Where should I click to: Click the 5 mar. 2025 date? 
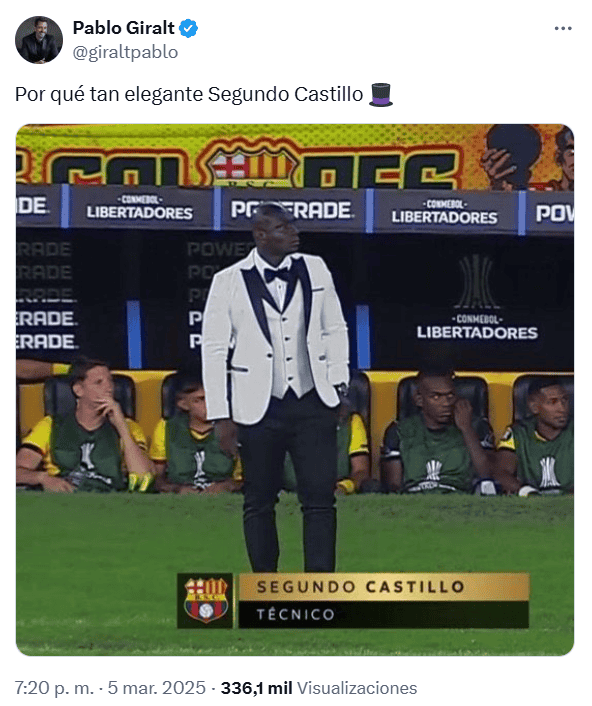[157, 688]
